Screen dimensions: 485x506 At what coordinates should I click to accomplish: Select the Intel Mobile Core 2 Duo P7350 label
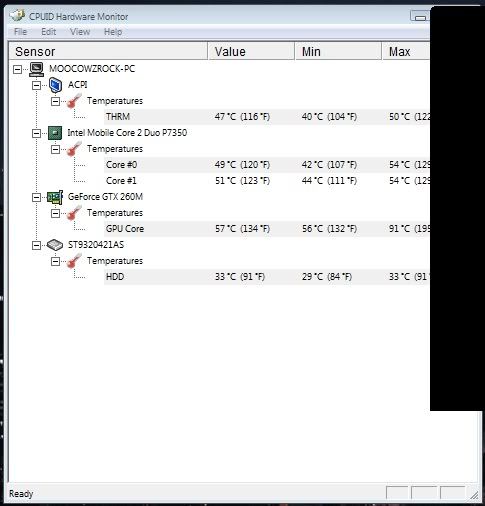[x=127, y=133]
